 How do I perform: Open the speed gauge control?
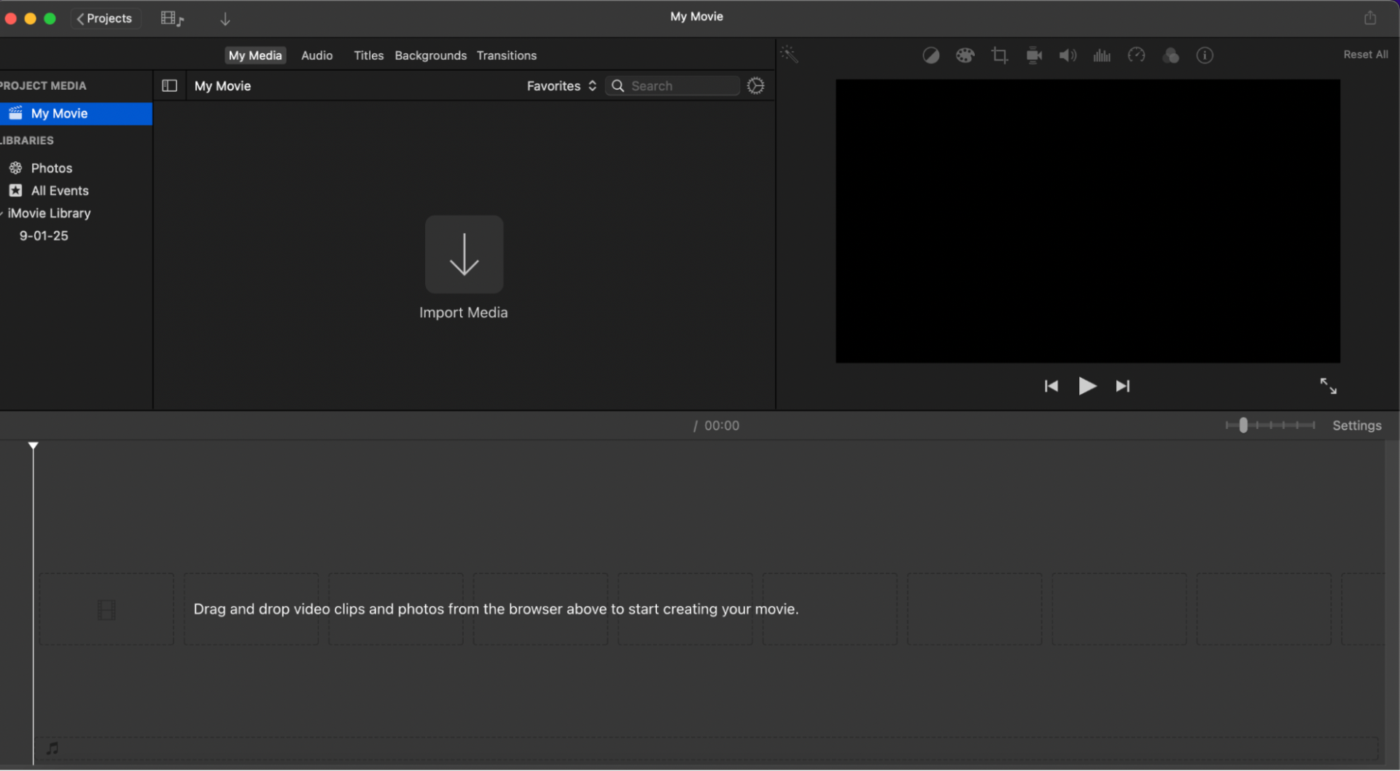pyautogui.click(x=1137, y=56)
